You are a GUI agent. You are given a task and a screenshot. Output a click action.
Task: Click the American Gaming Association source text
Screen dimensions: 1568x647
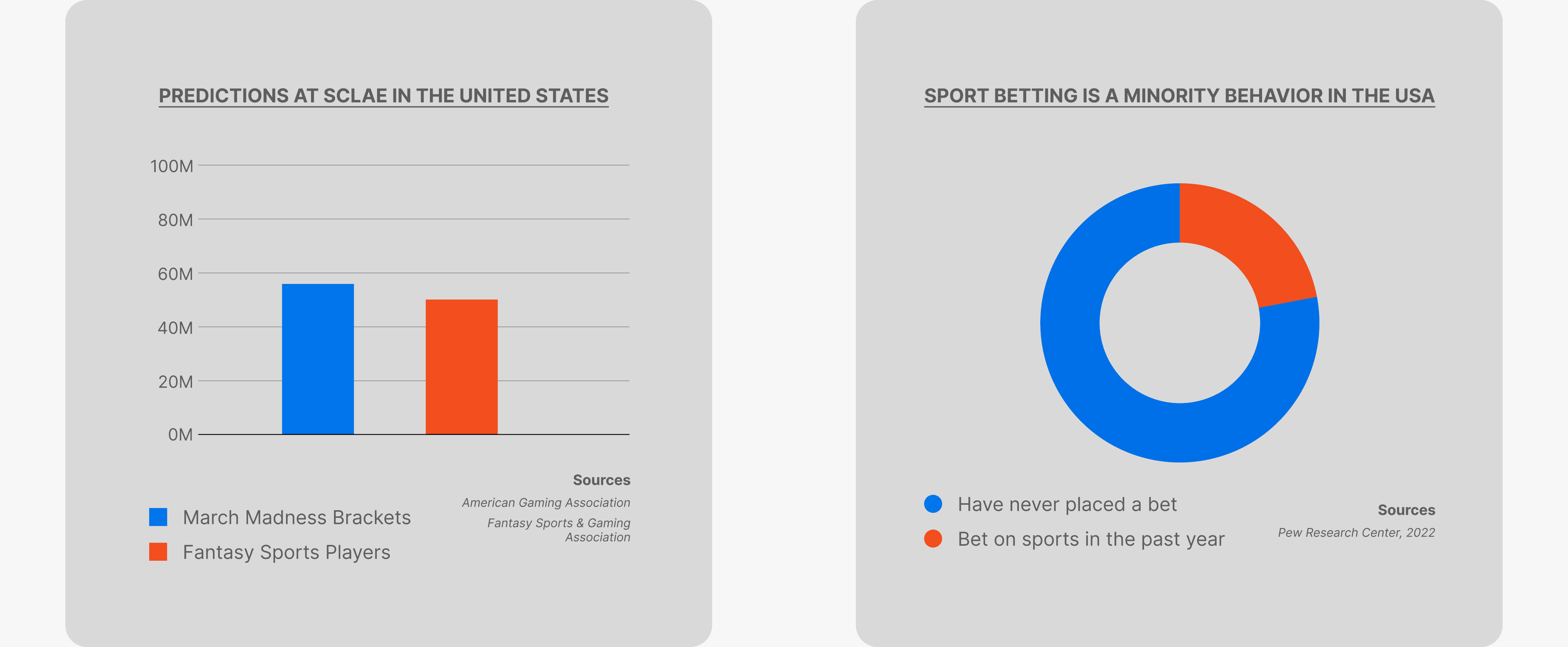point(546,503)
